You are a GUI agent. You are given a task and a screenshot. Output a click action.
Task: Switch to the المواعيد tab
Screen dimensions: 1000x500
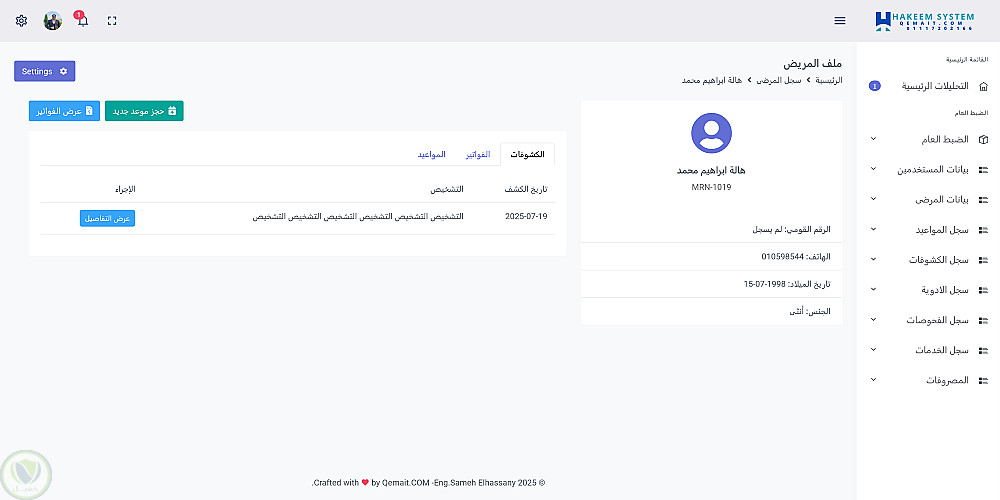[431, 154]
